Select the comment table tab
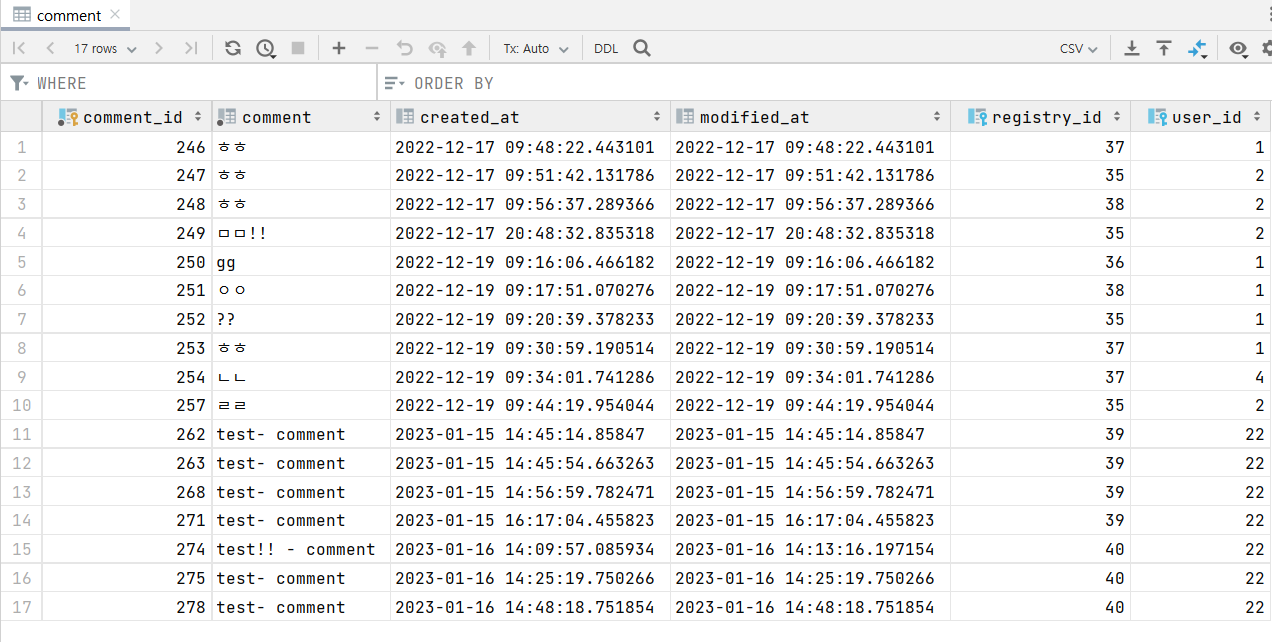Image resolution: width=1272 pixels, height=642 pixels. tap(68, 15)
